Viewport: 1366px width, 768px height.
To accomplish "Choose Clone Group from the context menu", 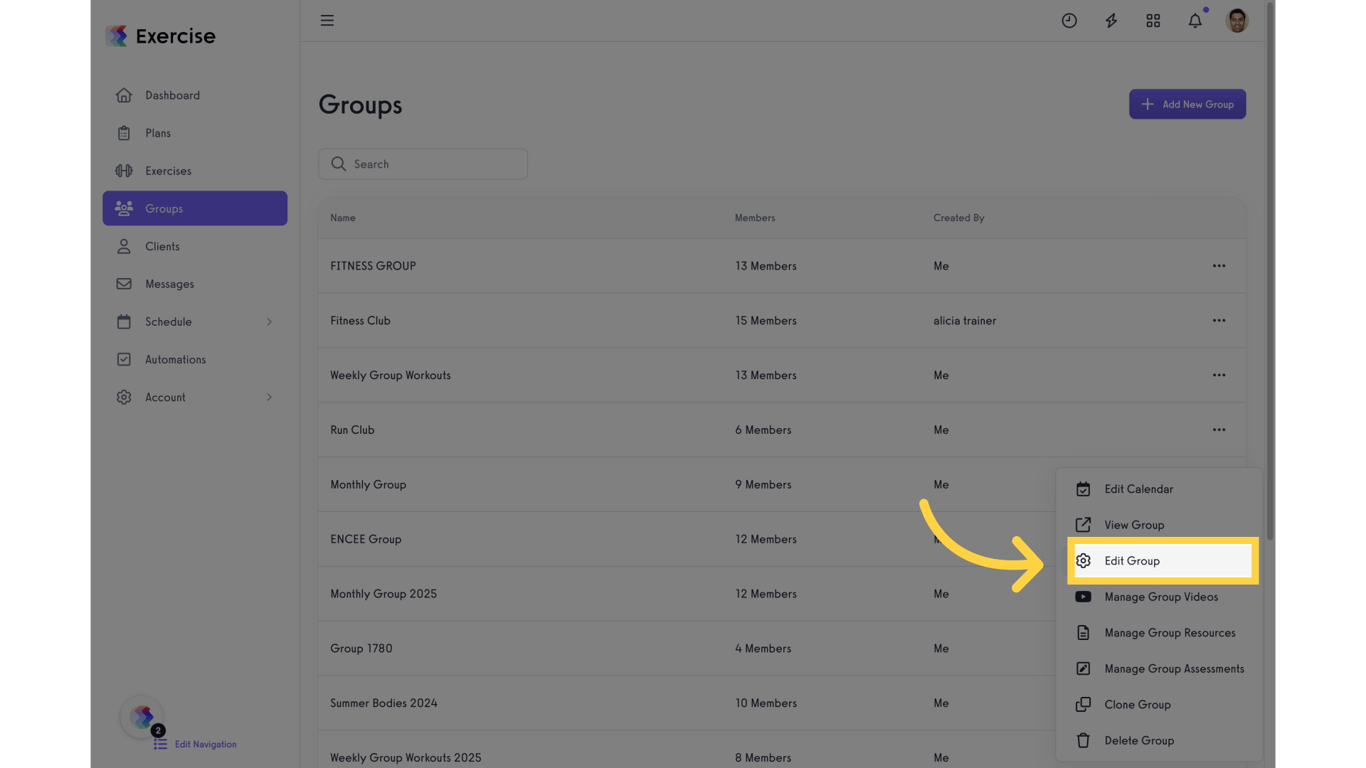I will [x=1137, y=704].
